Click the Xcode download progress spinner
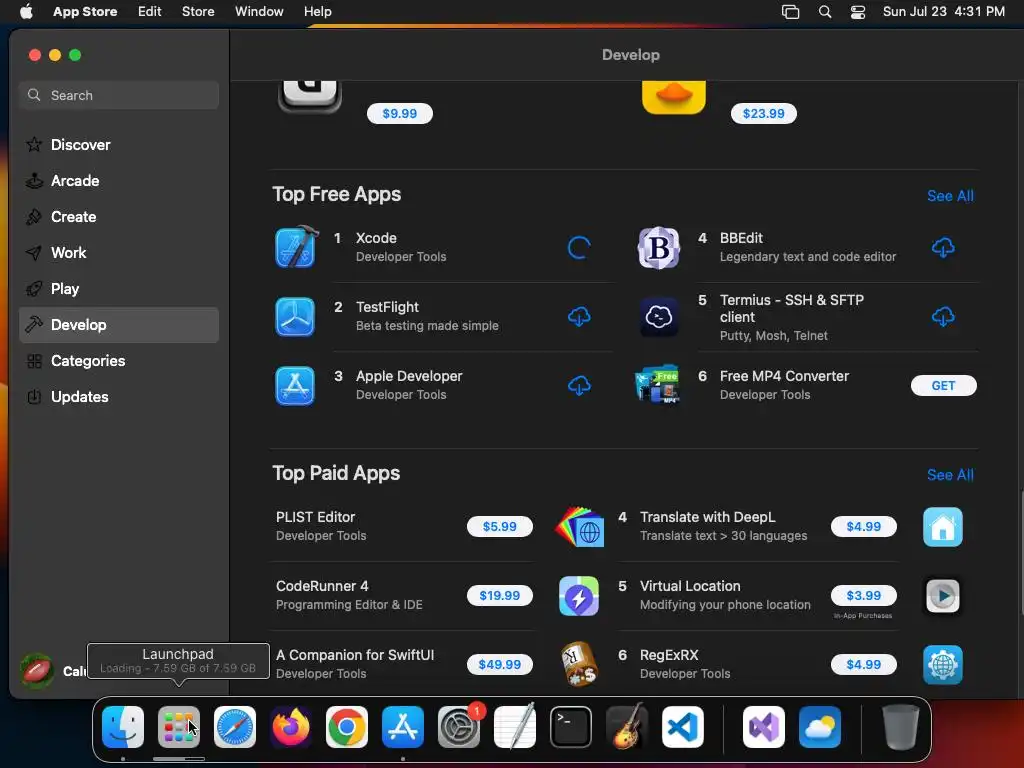This screenshot has width=1024, height=768. [579, 248]
